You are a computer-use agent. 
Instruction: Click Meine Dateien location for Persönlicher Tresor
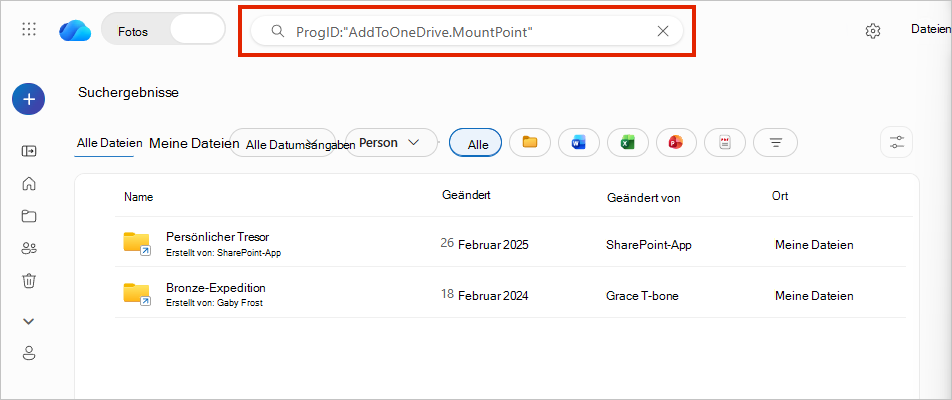coord(814,245)
